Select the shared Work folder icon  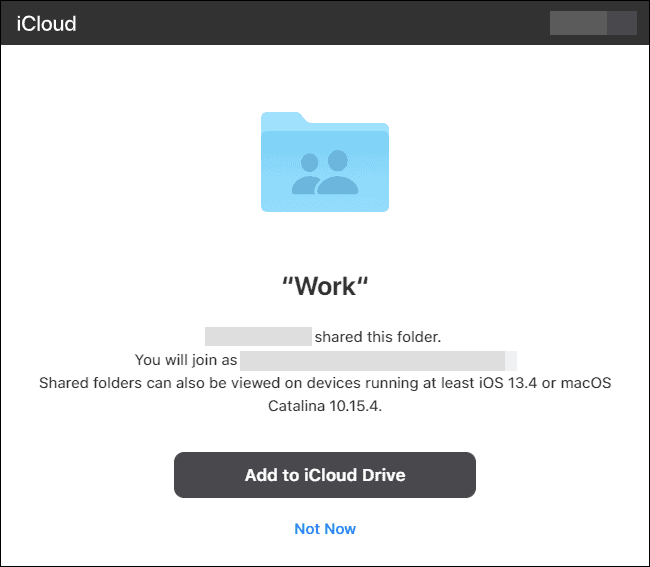pyautogui.click(x=325, y=162)
